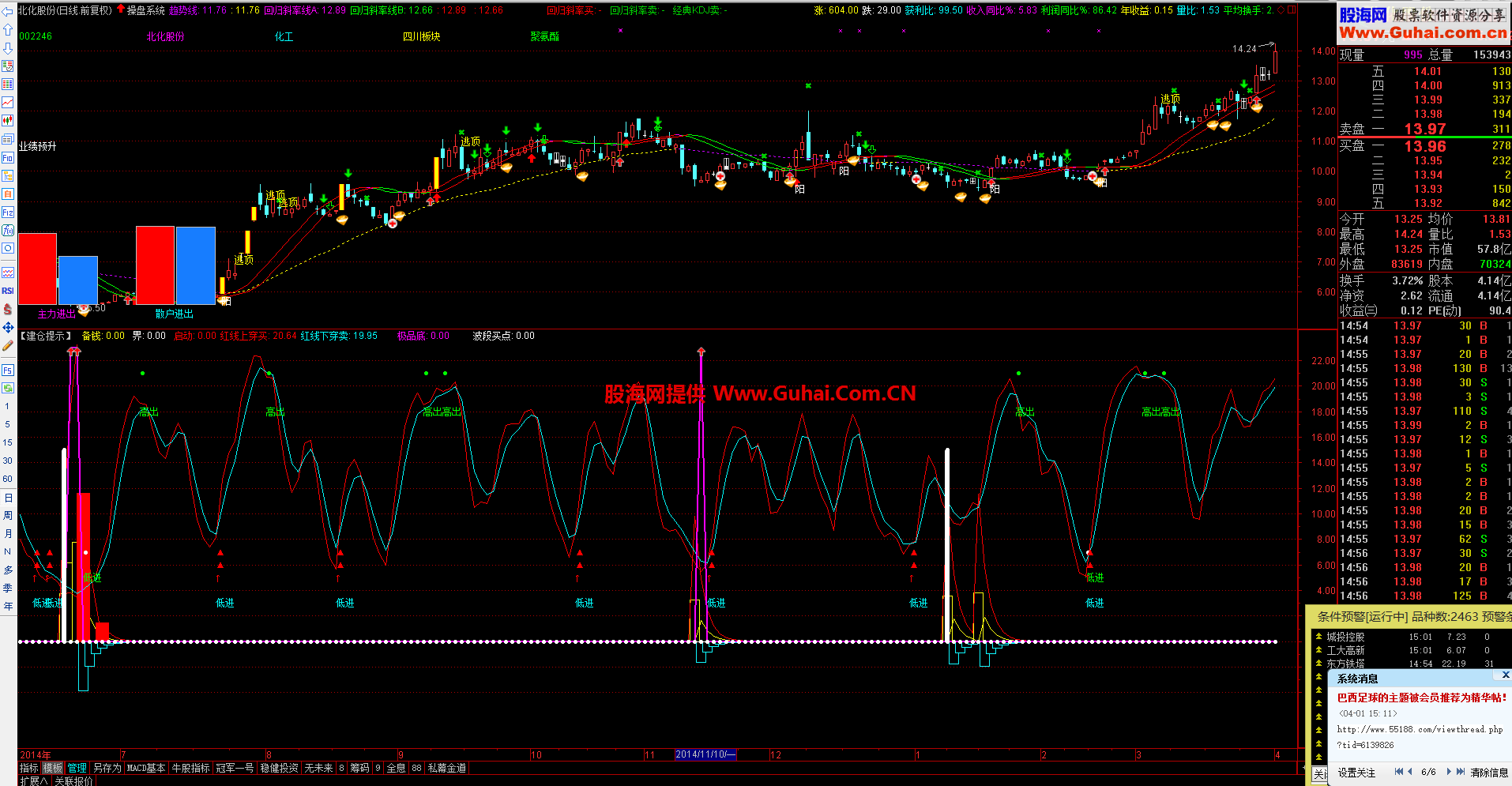Click the down arrow icon in sidebar

pyautogui.click(x=8, y=47)
